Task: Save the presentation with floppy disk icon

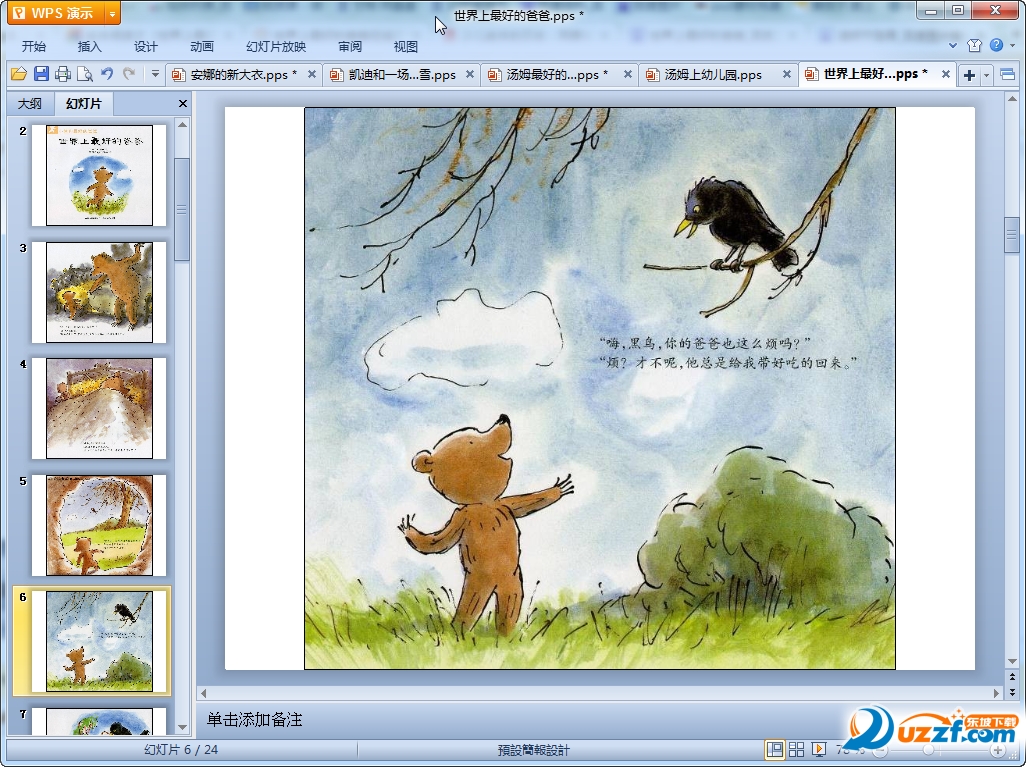Action: pos(41,74)
